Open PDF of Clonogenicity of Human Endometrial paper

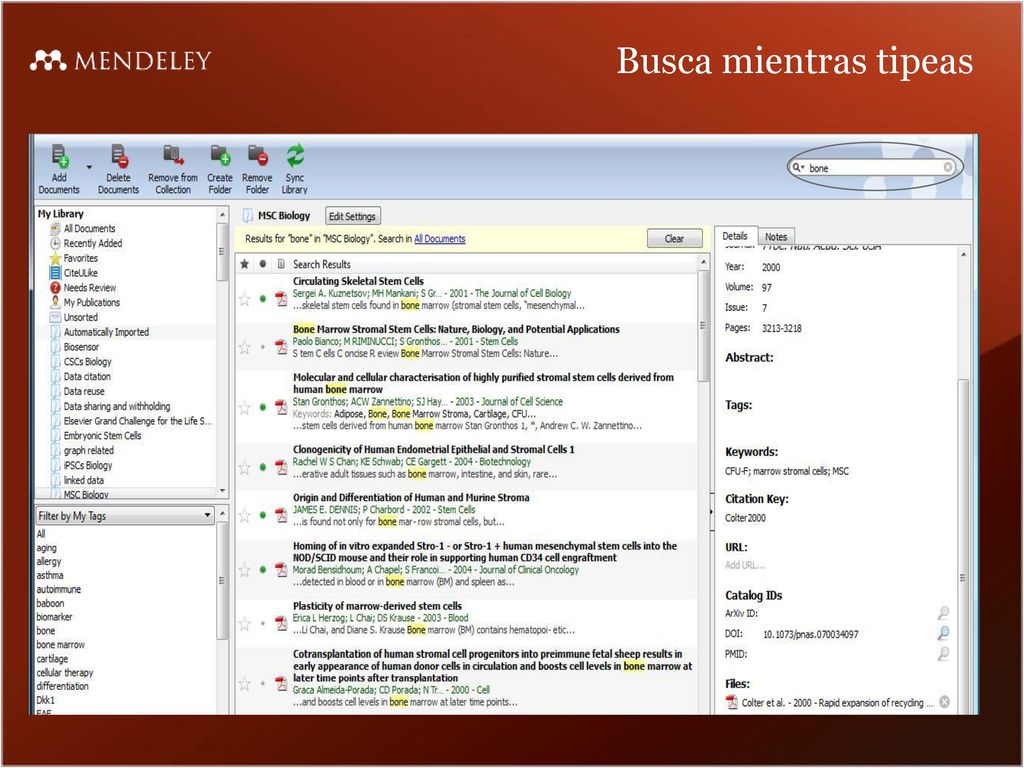281,467
